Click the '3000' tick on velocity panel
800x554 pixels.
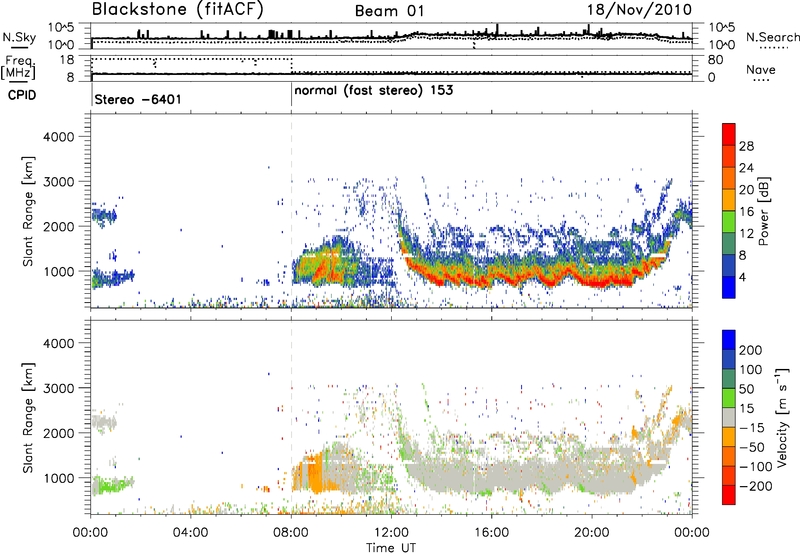[58, 388]
